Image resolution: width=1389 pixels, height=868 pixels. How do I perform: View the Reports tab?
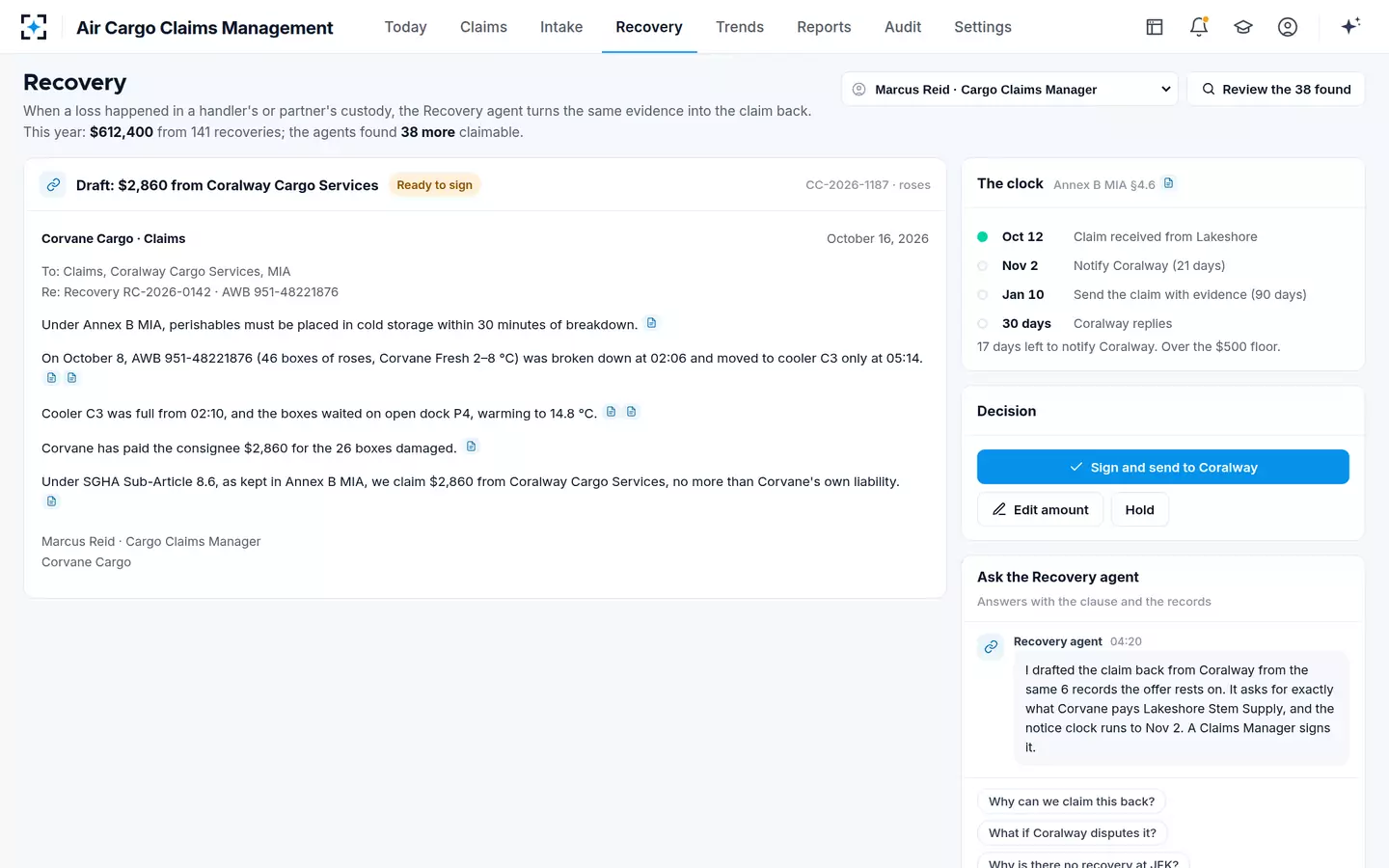coord(824,27)
